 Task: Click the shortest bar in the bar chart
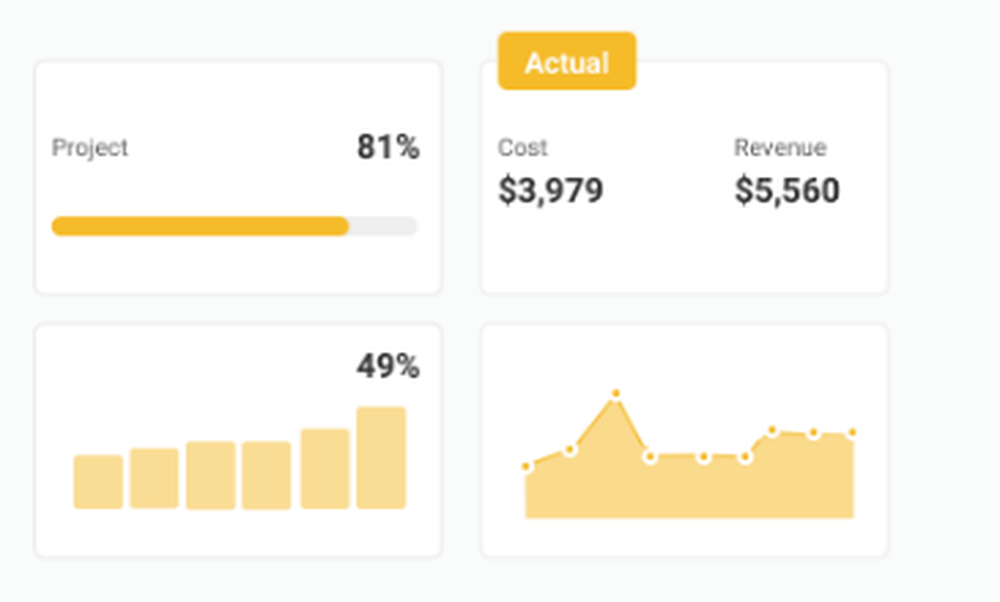click(98, 482)
